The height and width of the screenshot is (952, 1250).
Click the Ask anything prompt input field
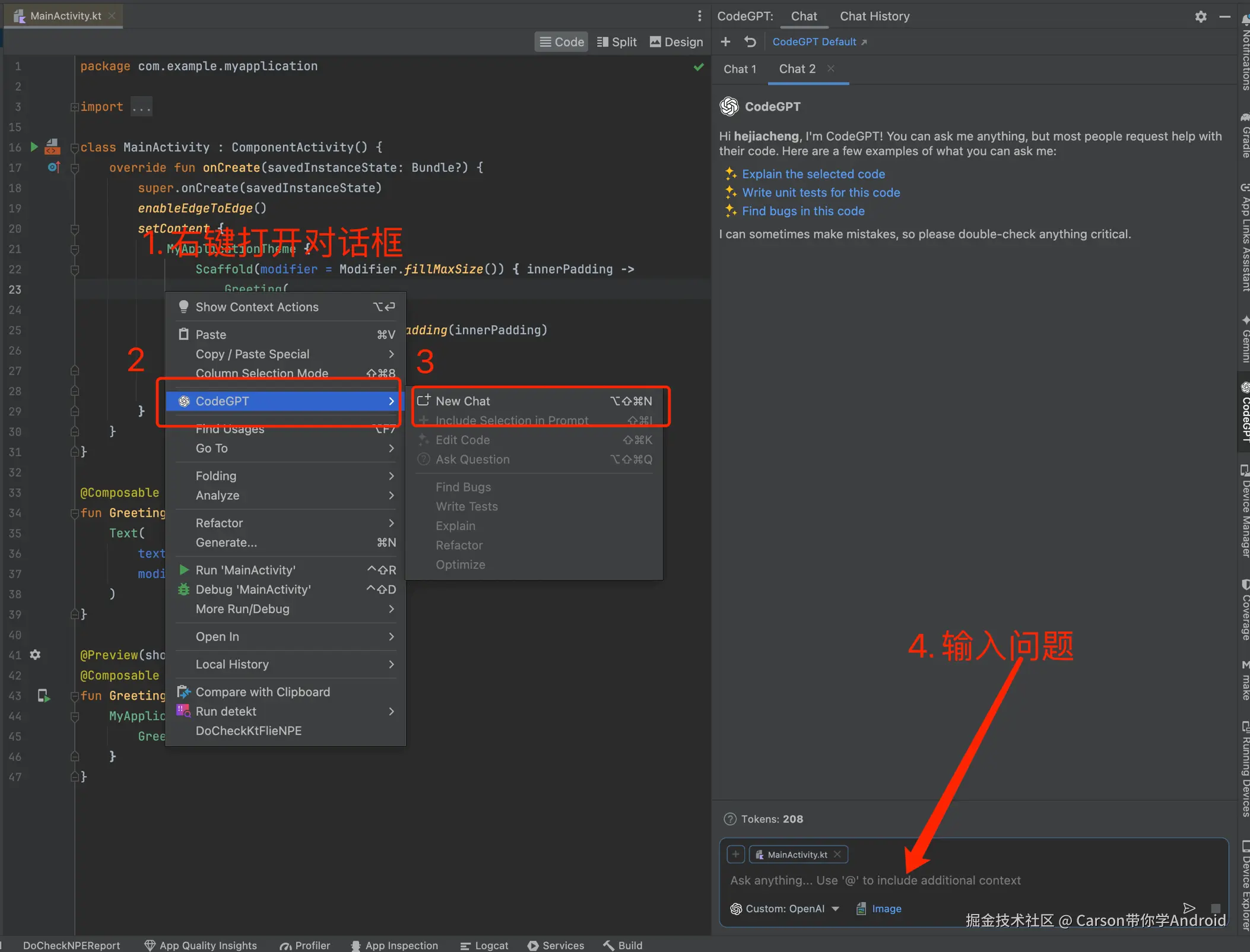click(x=875, y=880)
